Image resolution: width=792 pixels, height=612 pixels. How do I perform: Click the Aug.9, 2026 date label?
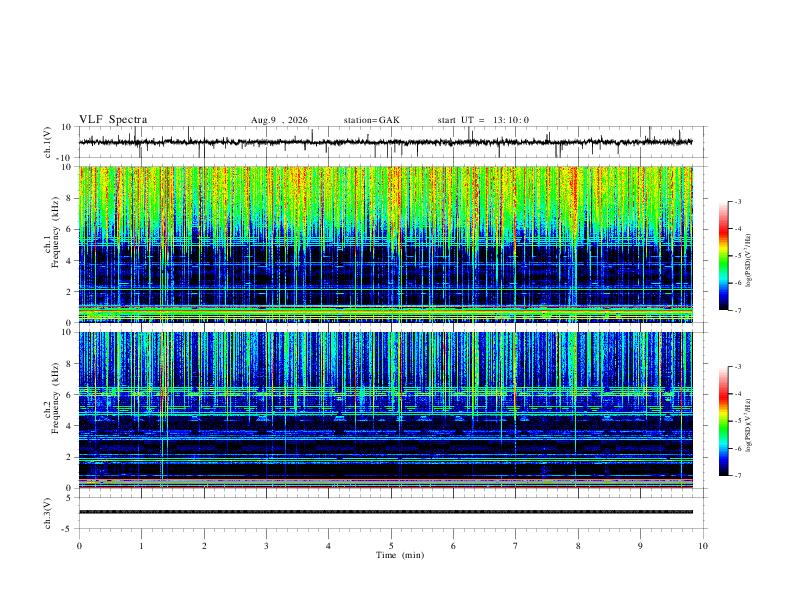point(279,120)
